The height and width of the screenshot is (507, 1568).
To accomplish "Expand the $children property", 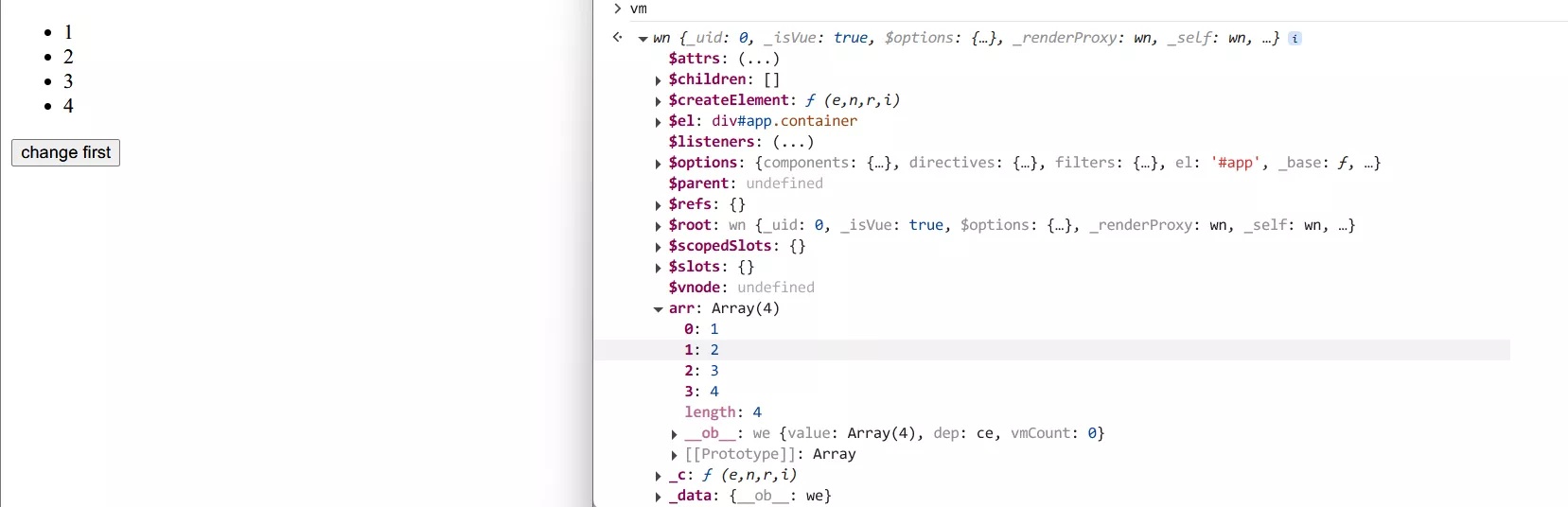I will [x=659, y=80].
